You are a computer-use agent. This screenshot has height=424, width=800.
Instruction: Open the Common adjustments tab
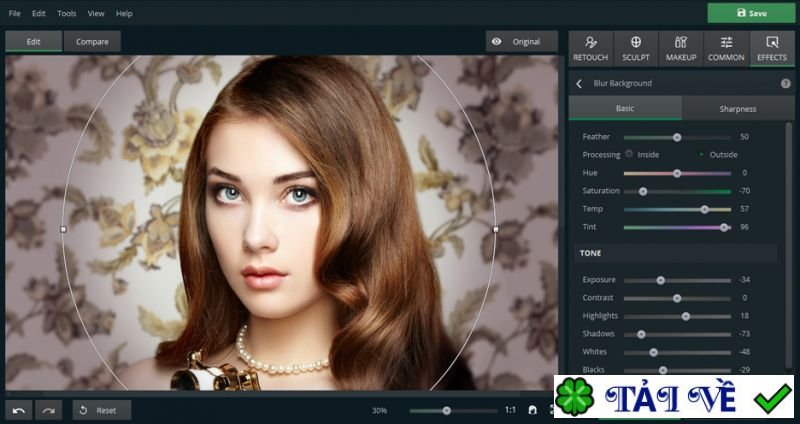726,48
